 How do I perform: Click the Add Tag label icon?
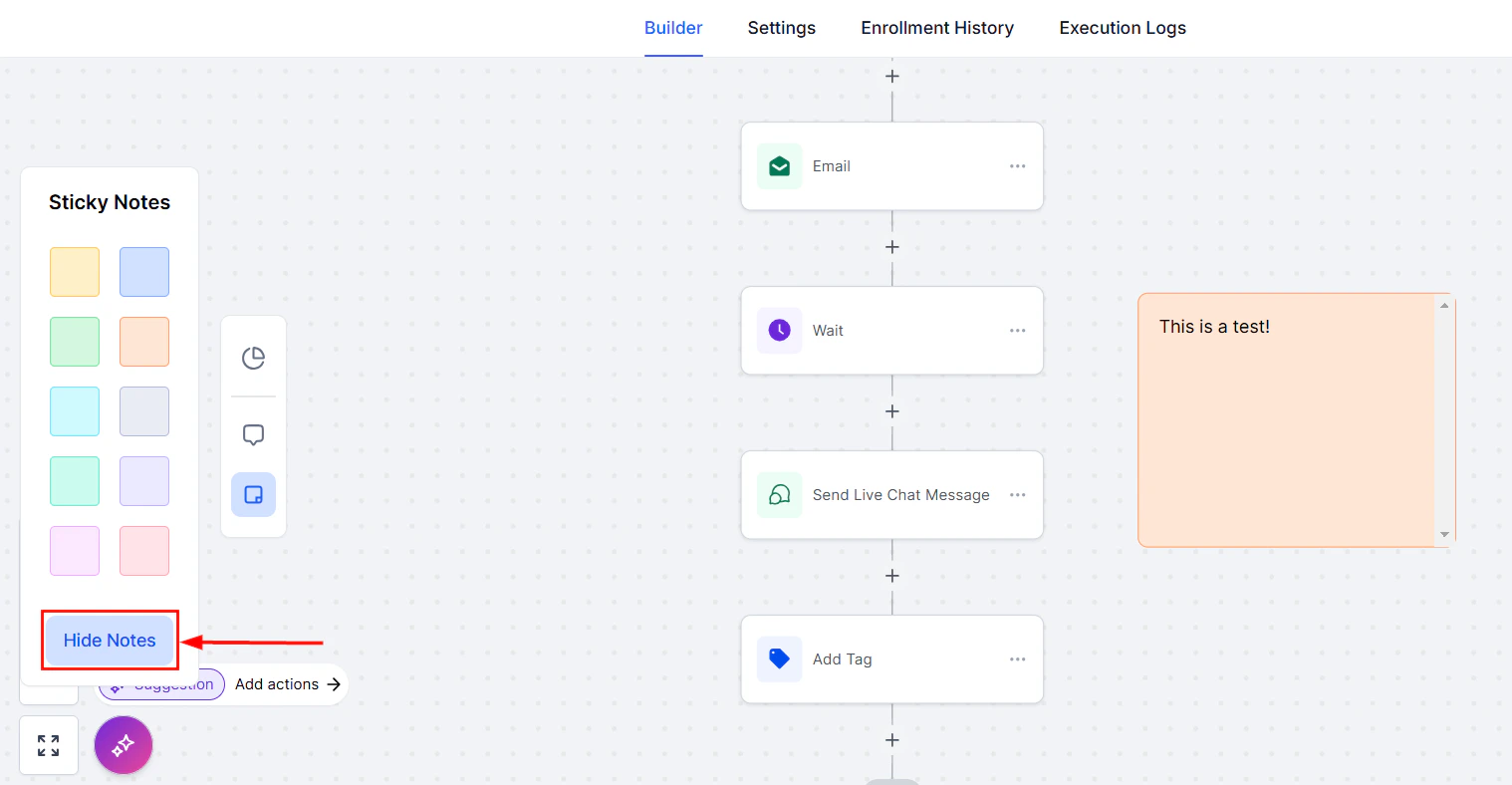tap(779, 658)
